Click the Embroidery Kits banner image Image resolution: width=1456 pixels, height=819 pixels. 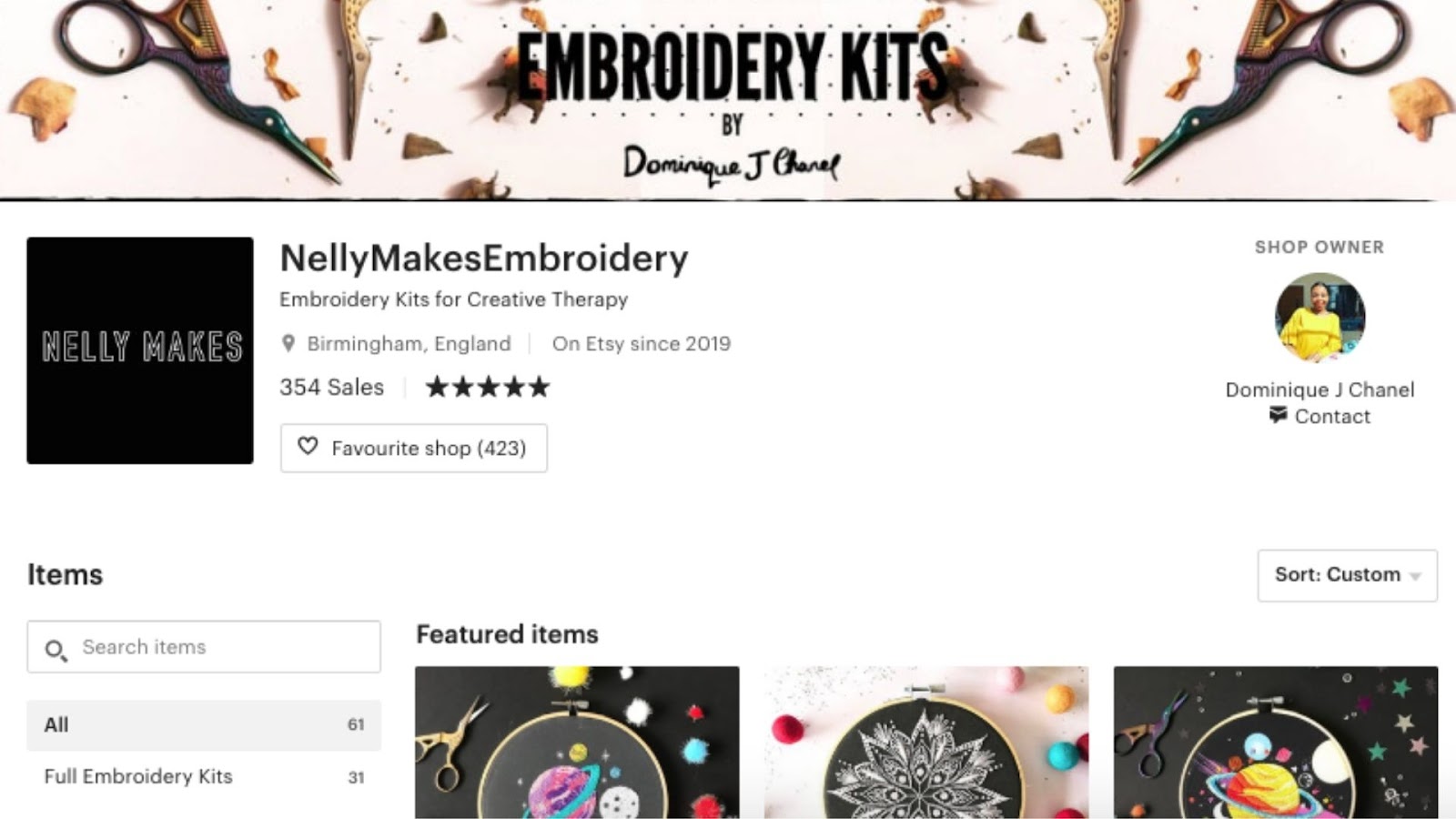(728, 100)
